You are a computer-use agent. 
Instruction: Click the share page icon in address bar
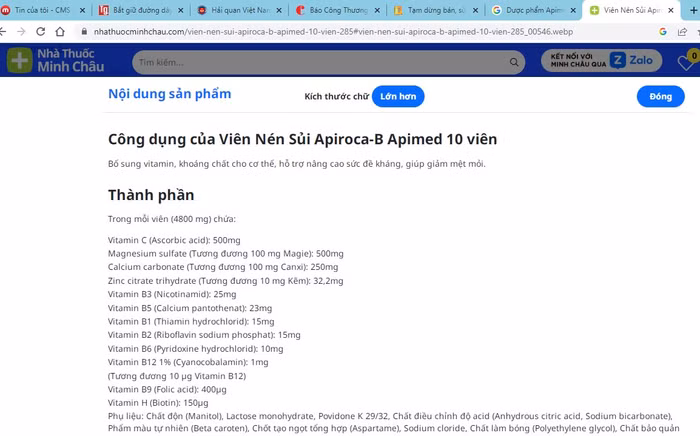tap(682, 32)
